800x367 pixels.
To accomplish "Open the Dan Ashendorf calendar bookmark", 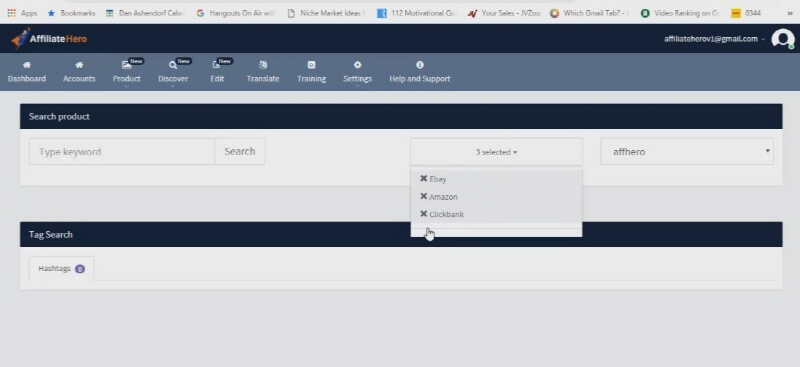I will pos(145,13).
